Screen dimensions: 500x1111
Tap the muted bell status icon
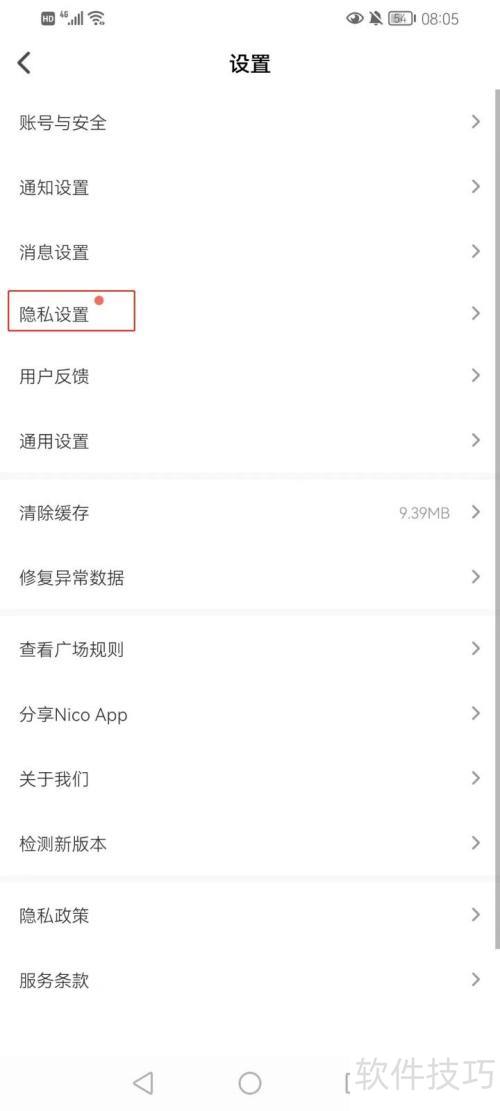coord(375,18)
